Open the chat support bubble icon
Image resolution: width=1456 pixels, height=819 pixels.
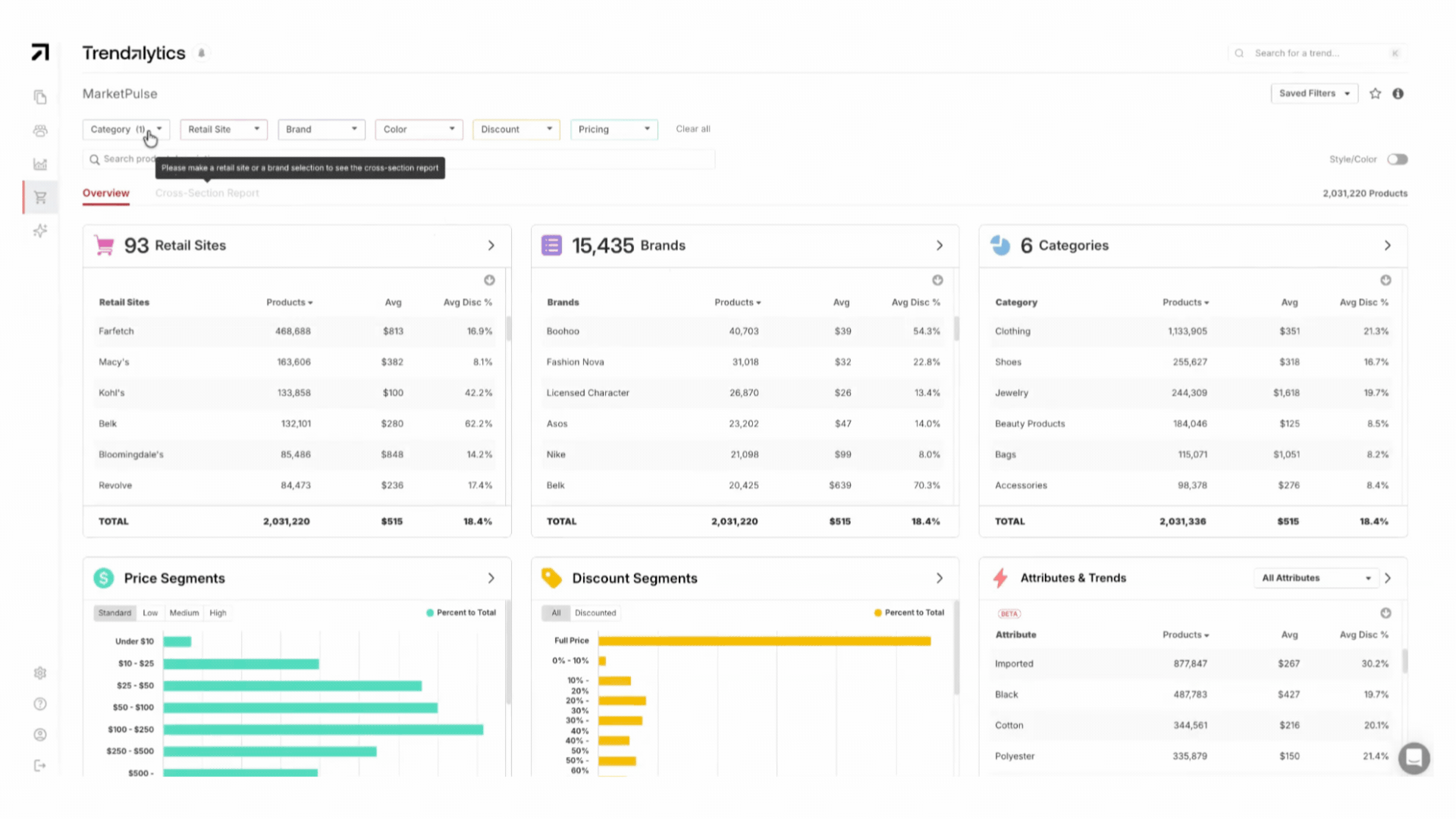point(1414,758)
